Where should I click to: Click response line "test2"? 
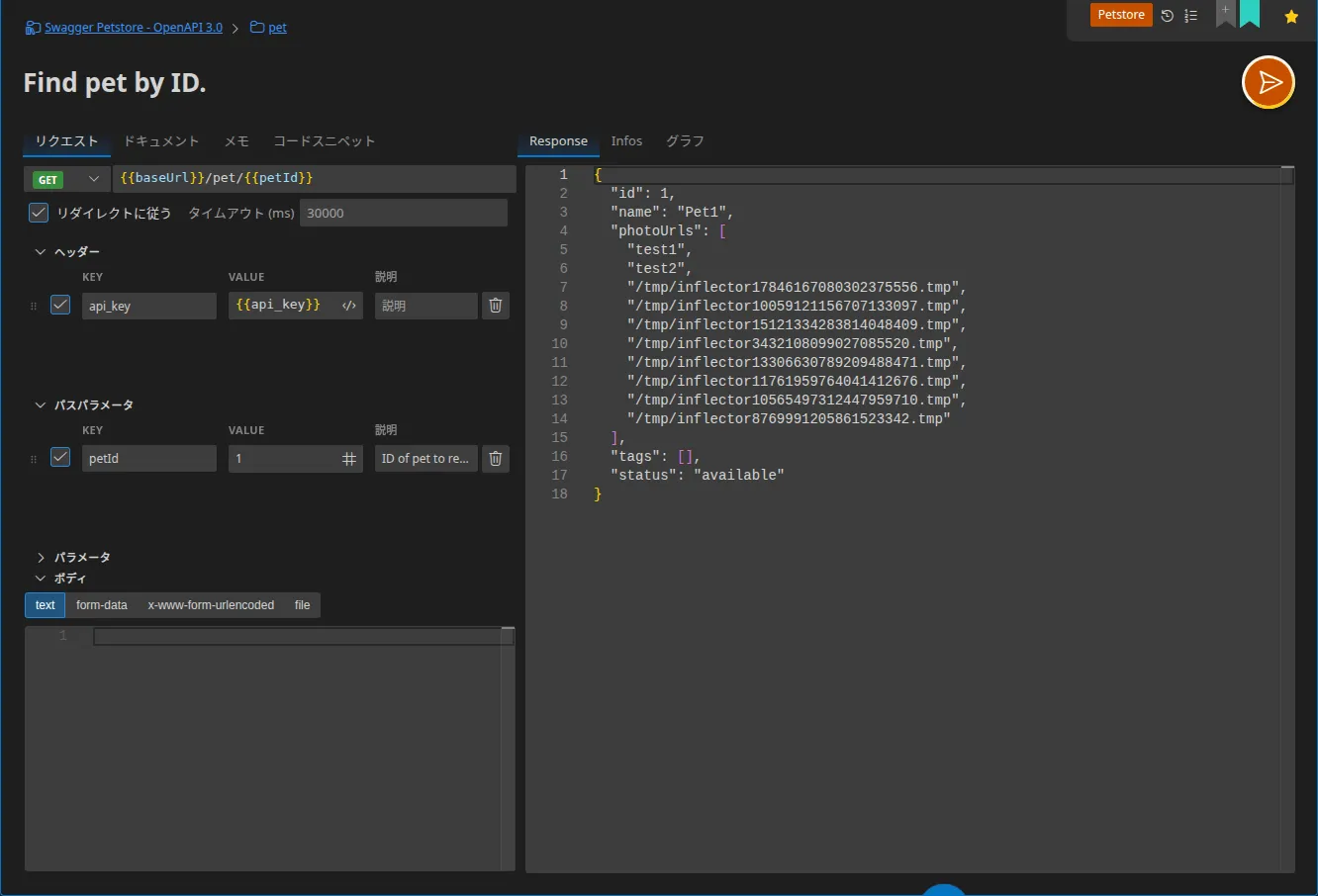tap(660, 269)
